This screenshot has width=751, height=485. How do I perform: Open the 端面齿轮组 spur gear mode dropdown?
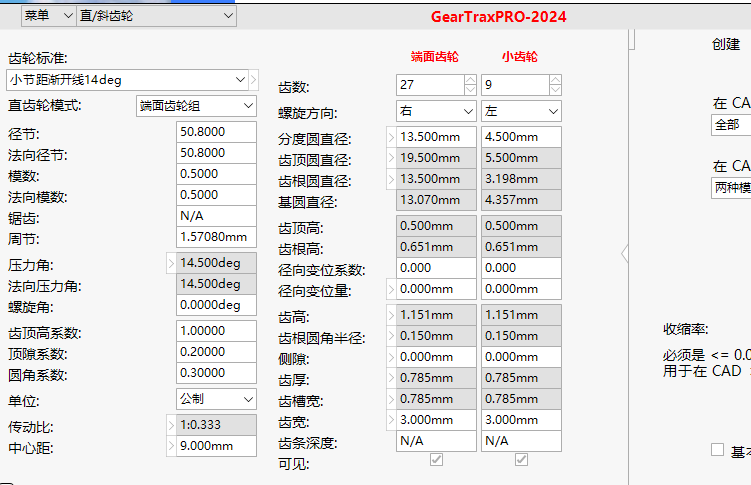196,106
